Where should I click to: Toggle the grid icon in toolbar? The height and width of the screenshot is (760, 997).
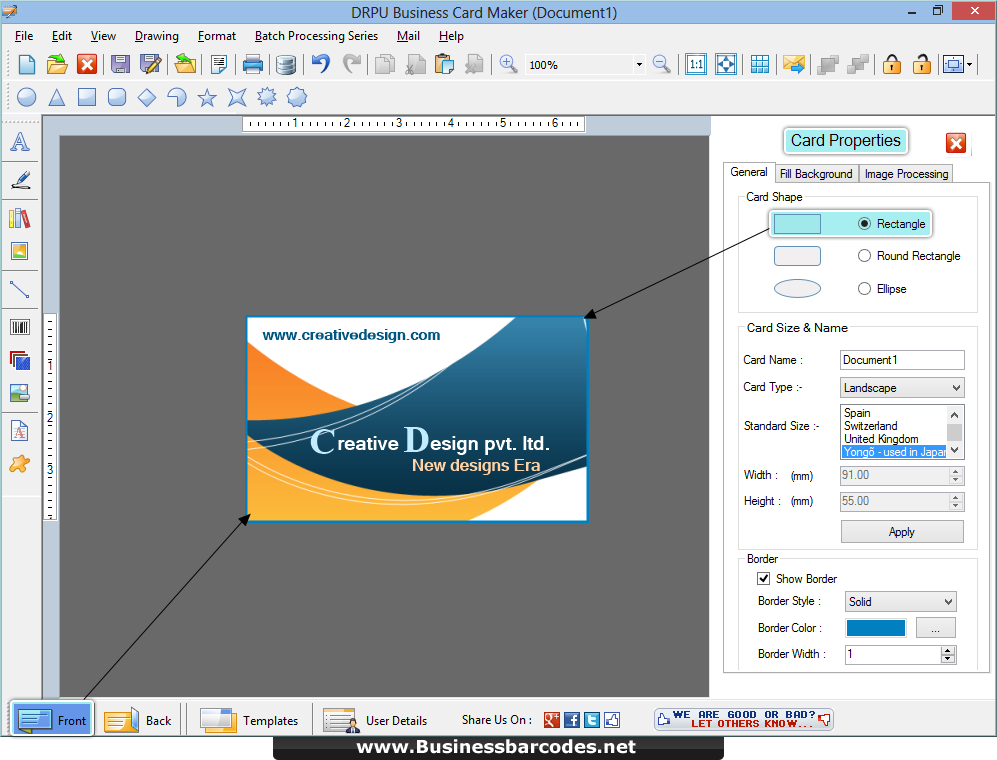(x=760, y=64)
